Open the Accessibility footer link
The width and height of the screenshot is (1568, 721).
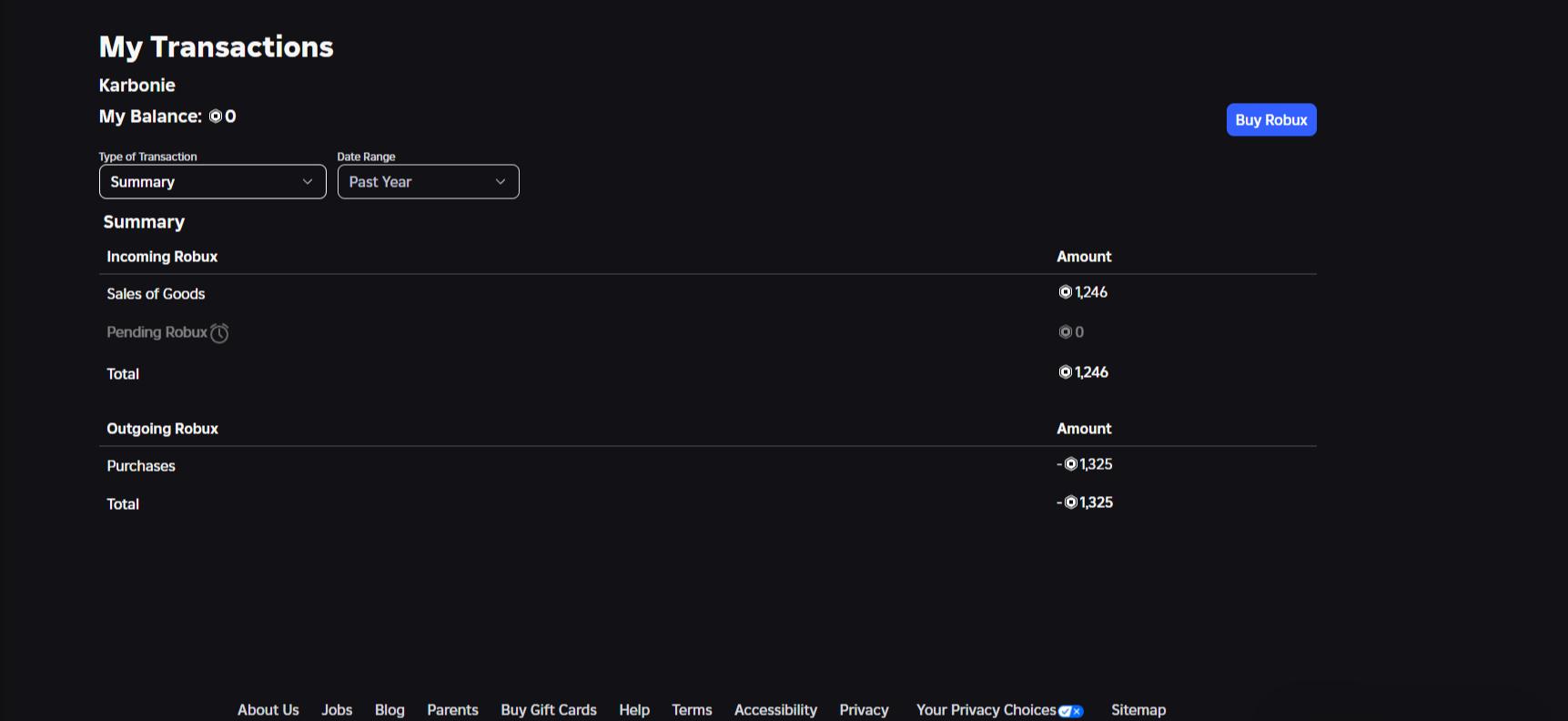pyautogui.click(x=775, y=710)
